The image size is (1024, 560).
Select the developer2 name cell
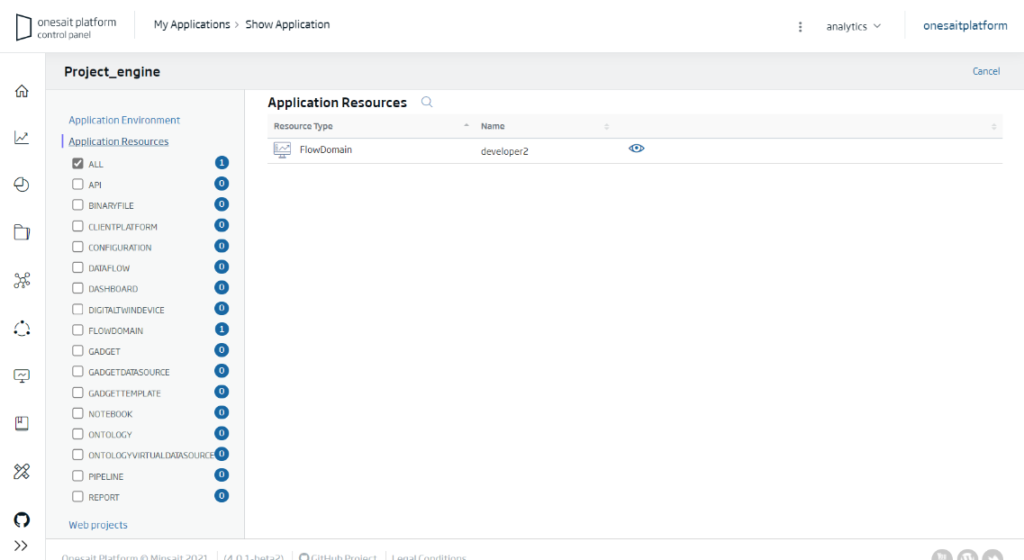pyautogui.click(x=504, y=151)
